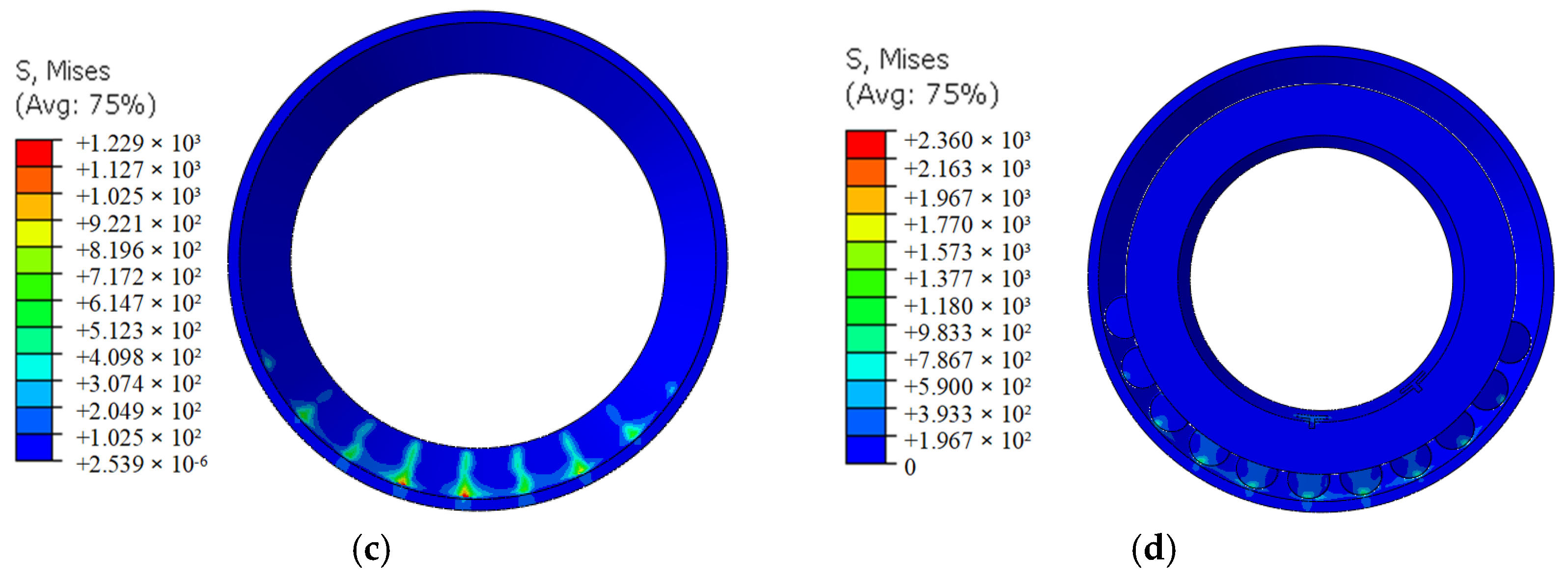
Task: Click "(Avg: 75%)" in the plot (c) legend
Action: click(85, 105)
